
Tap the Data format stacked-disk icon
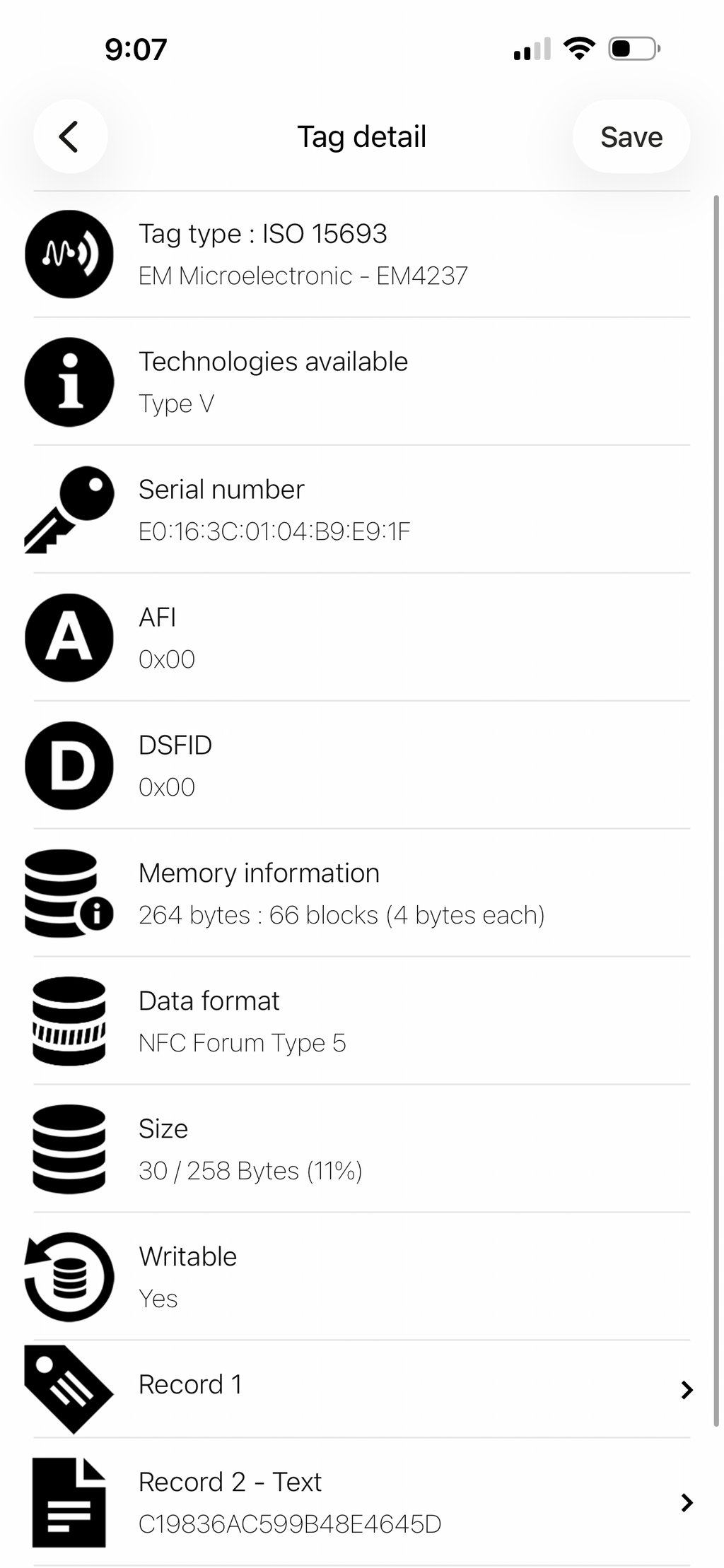click(69, 1021)
